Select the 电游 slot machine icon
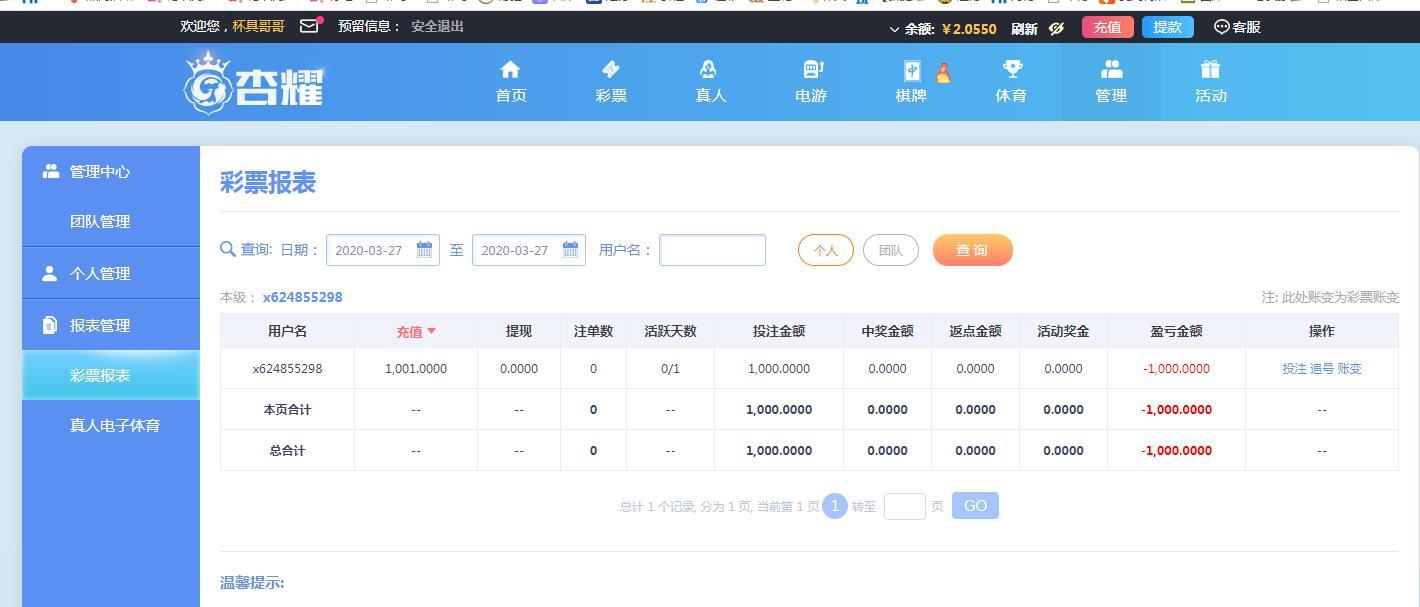The image size is (1420, 607). click(813, 69)
